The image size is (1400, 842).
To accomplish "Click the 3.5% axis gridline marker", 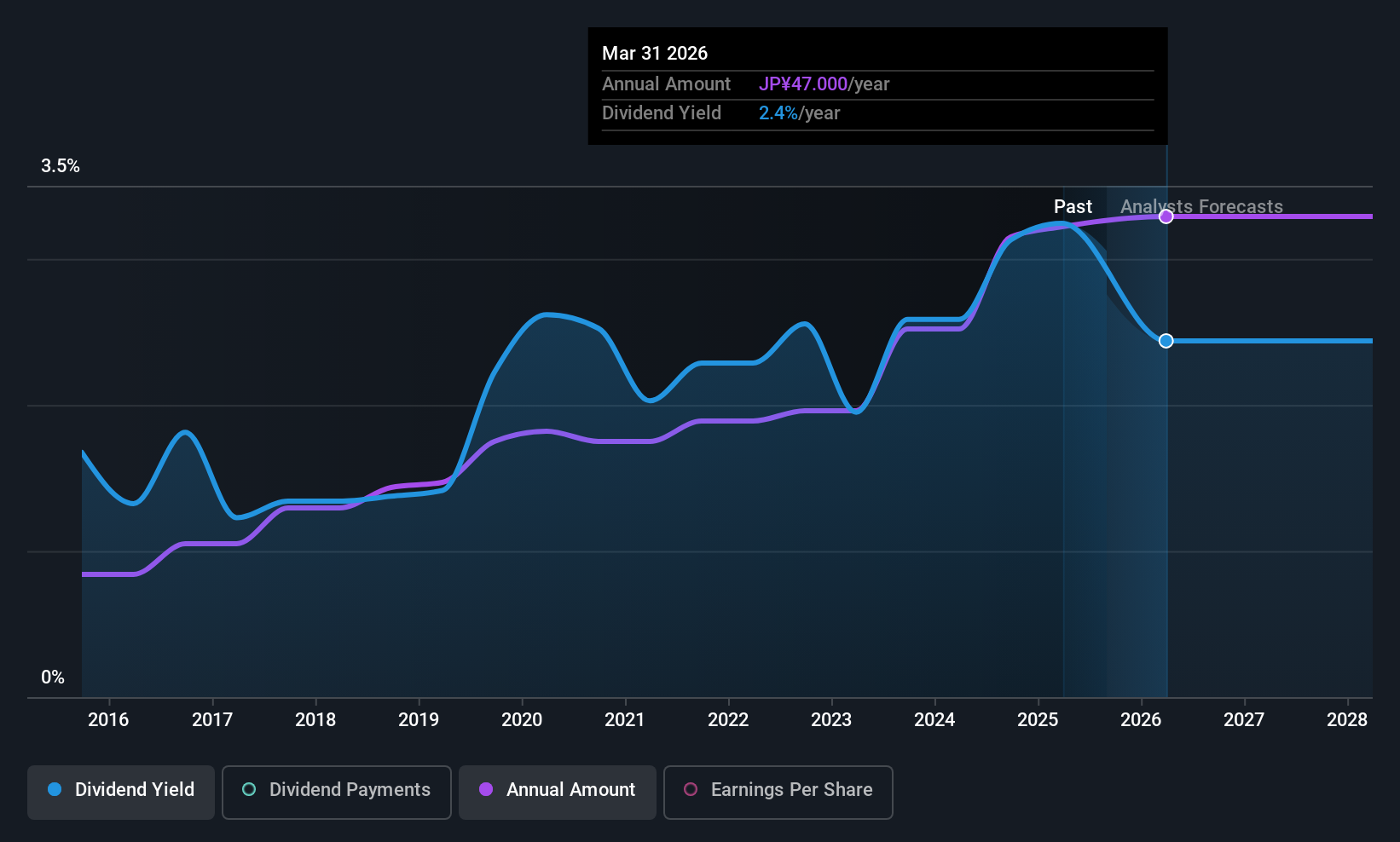I will (x=60, y=166).
